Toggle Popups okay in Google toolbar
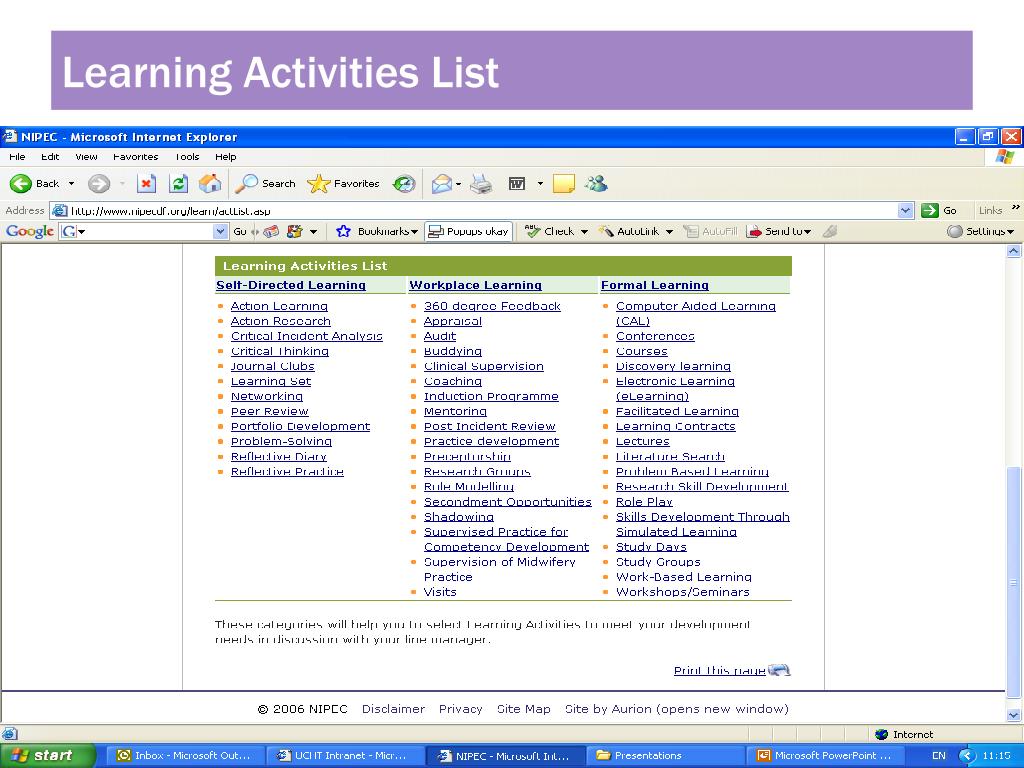 point(468,231)
